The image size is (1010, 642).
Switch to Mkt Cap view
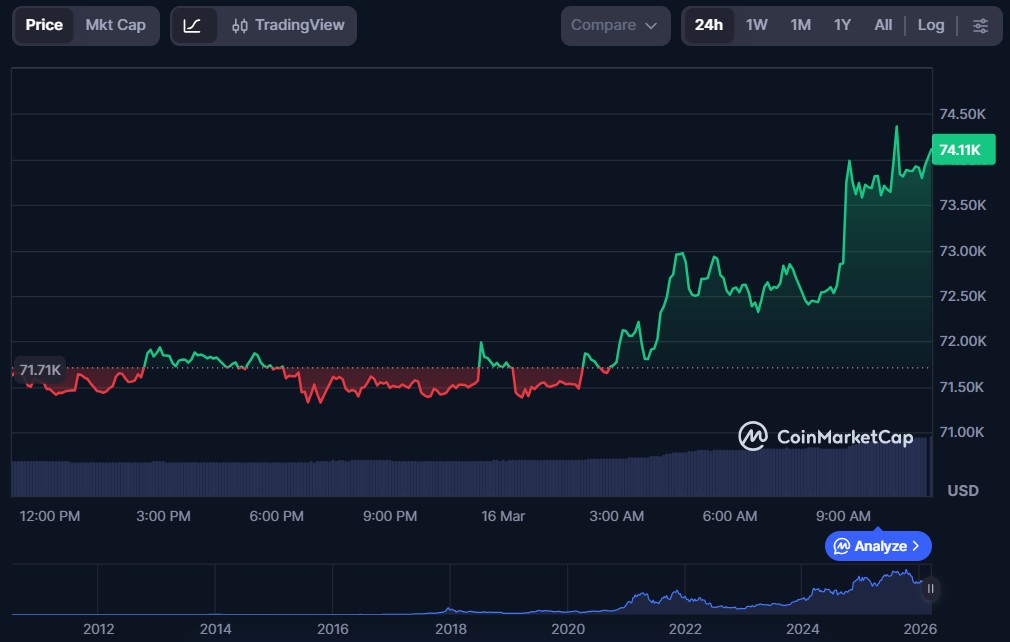tap(115, 26)
